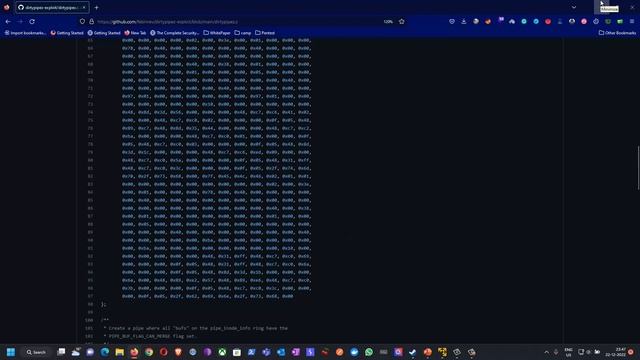Select the dirtypipe-exploit GitHub tab
The height and width of the screenshot is (360, 640).
pyautogui.click(x=52, y=7)
